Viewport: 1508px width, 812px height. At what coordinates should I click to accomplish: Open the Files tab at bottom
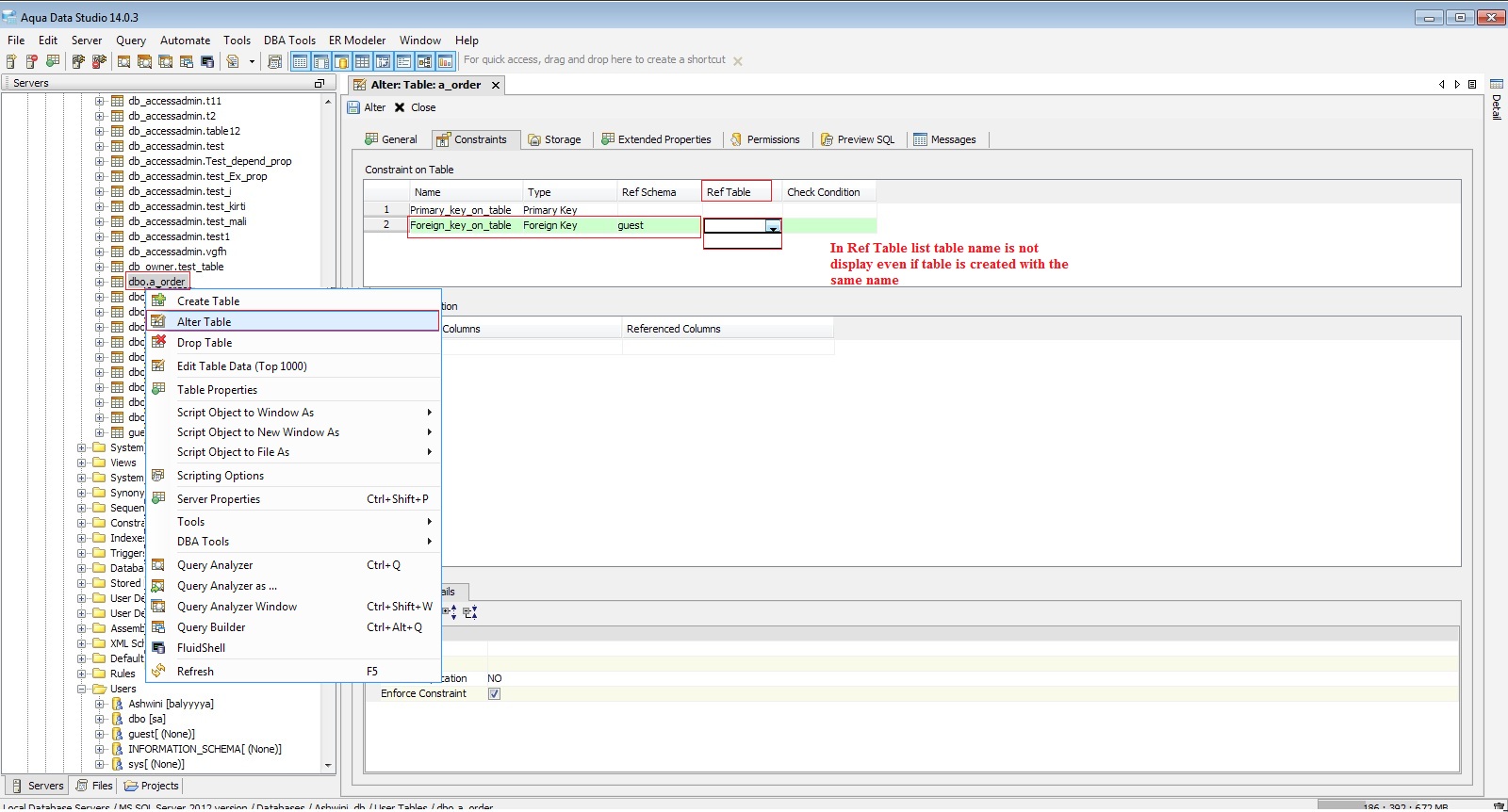point(94,786)
